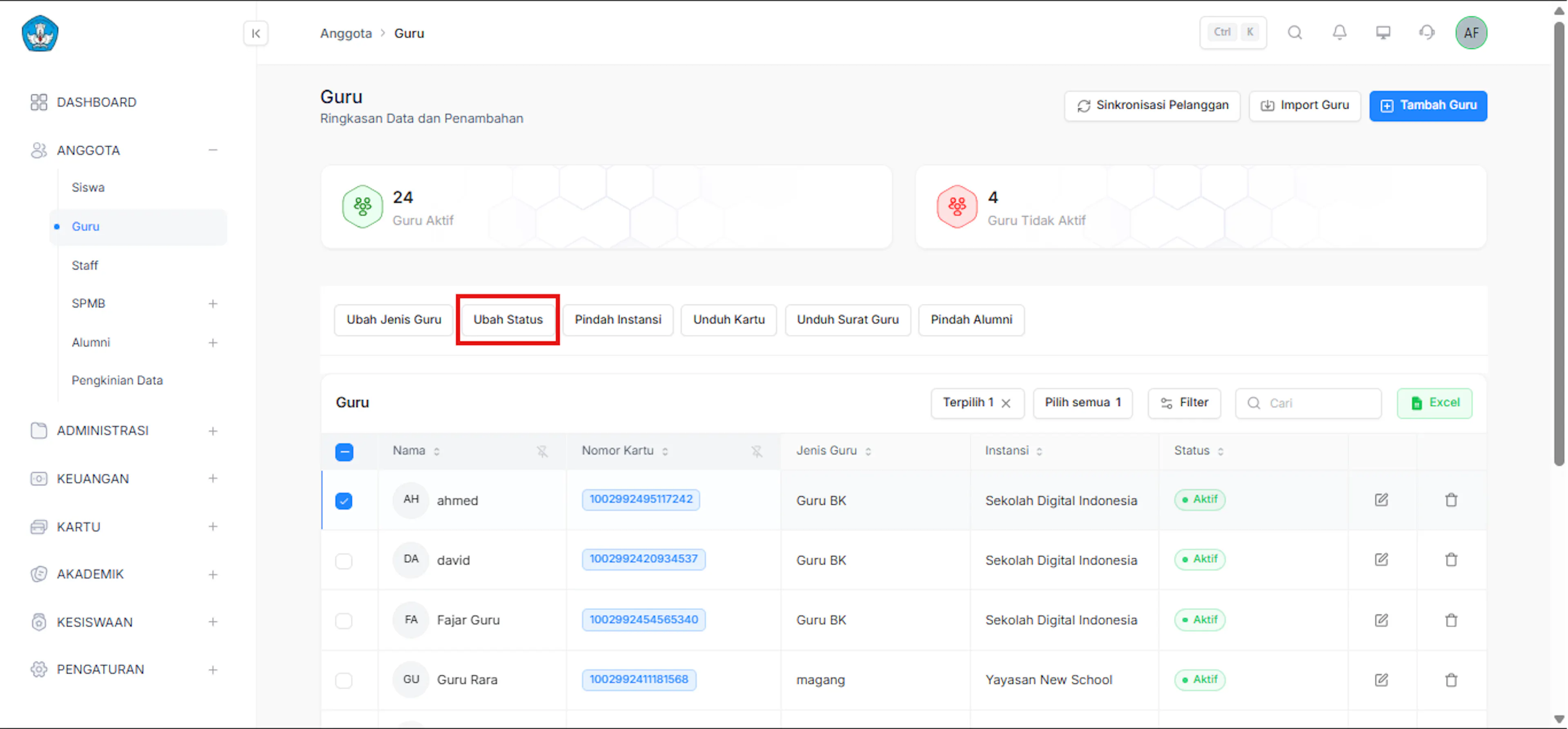Open Pengkinian Data
This screenshot has height=729, width=1568.
click(117, 381)
